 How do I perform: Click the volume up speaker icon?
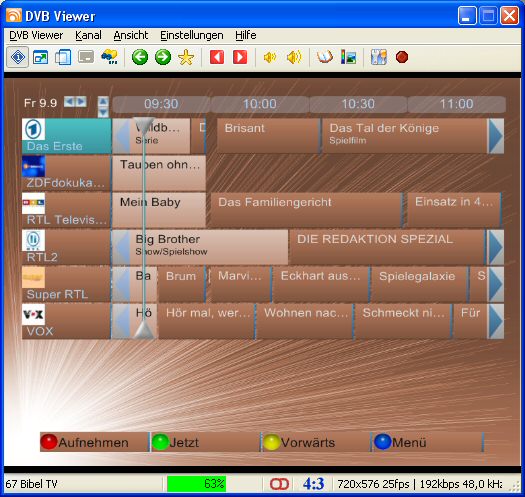point(294,57)
